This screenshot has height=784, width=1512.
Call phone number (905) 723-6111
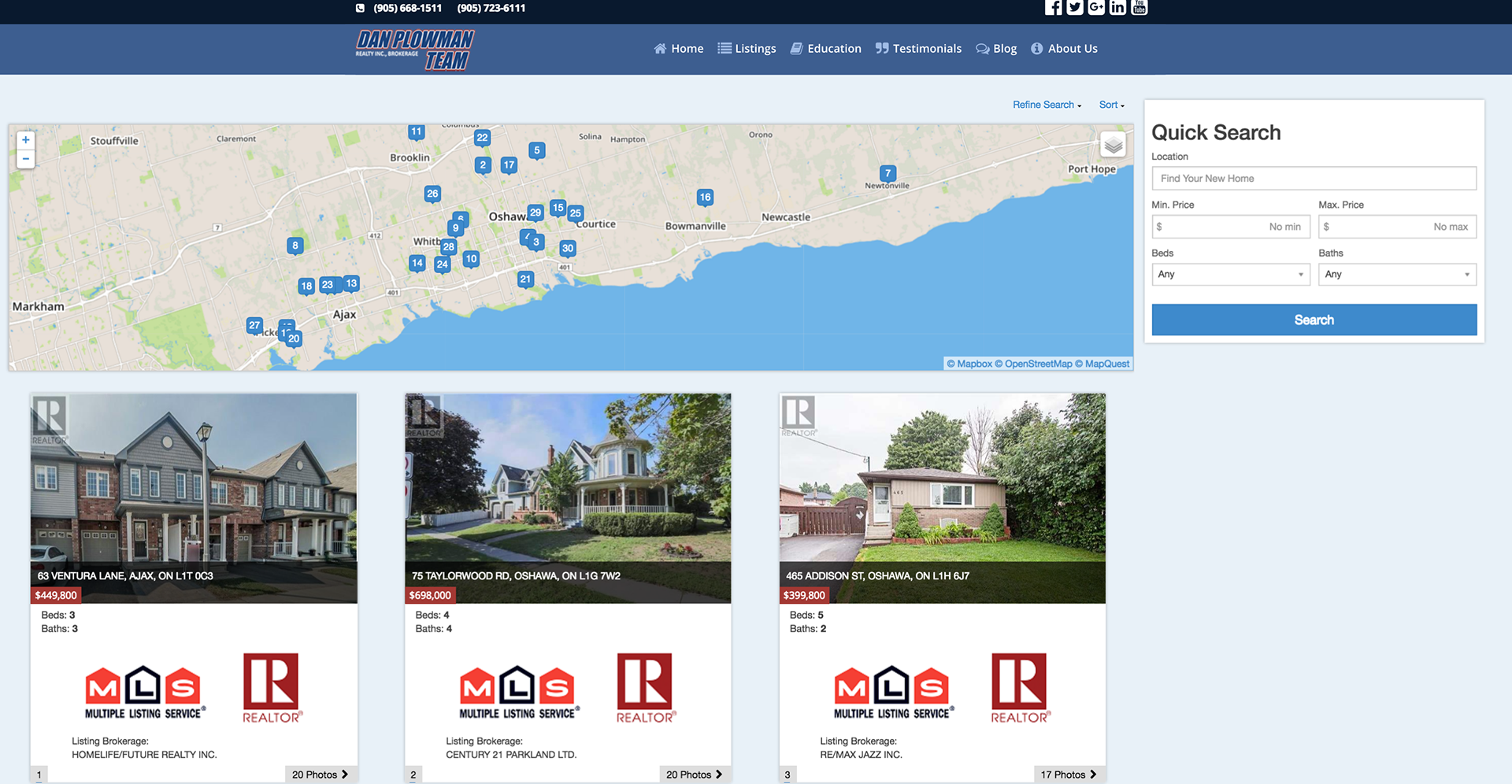491,8
